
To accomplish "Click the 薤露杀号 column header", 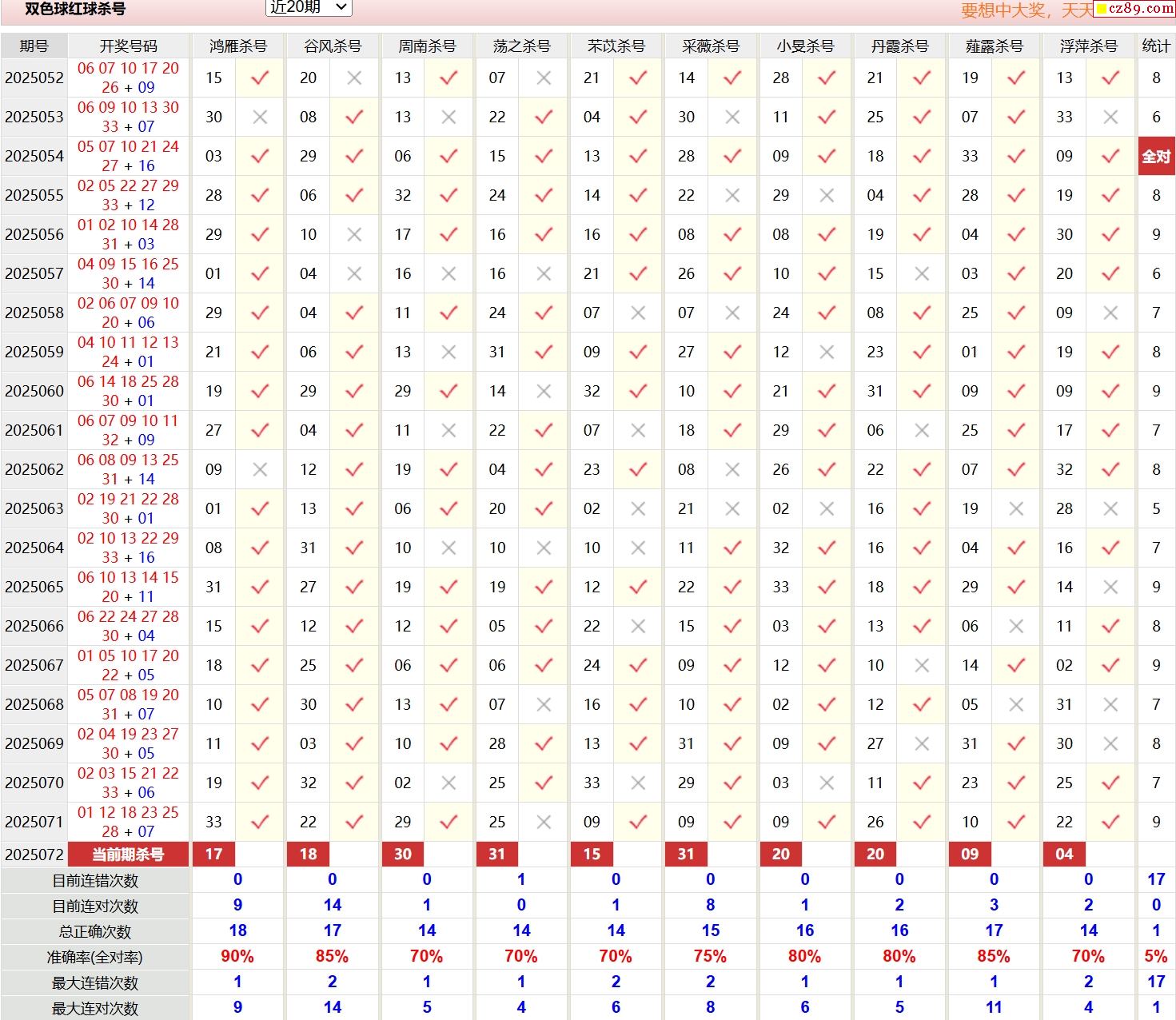I will click(x=994, y=46).
